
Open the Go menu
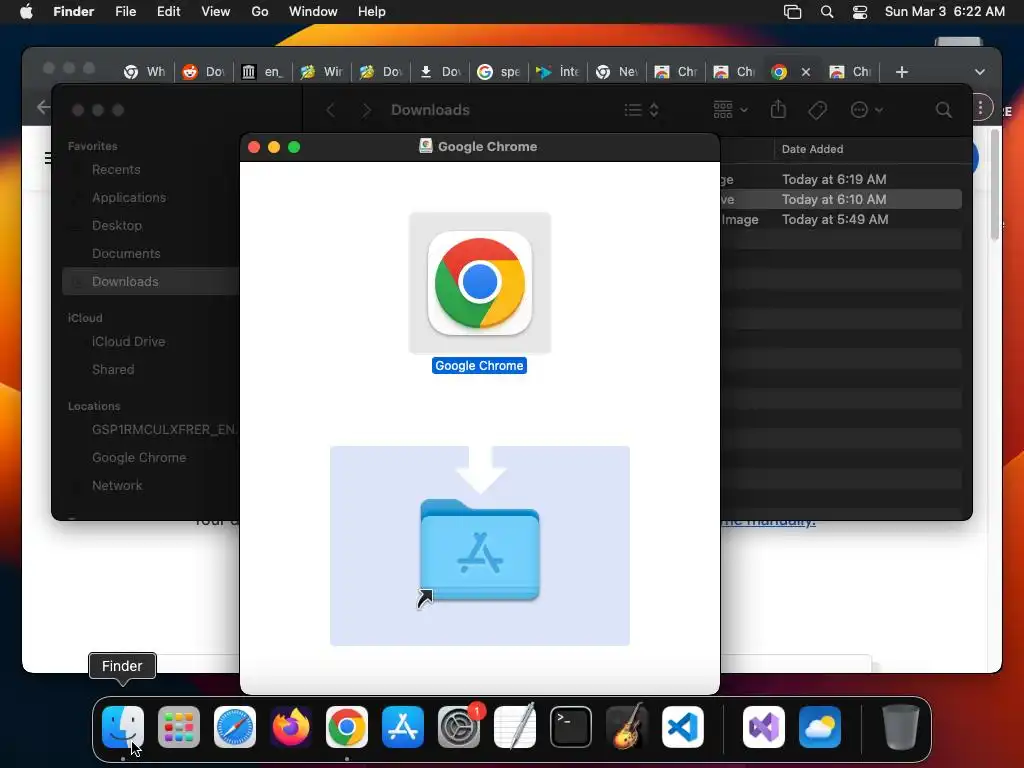point(260,12)
